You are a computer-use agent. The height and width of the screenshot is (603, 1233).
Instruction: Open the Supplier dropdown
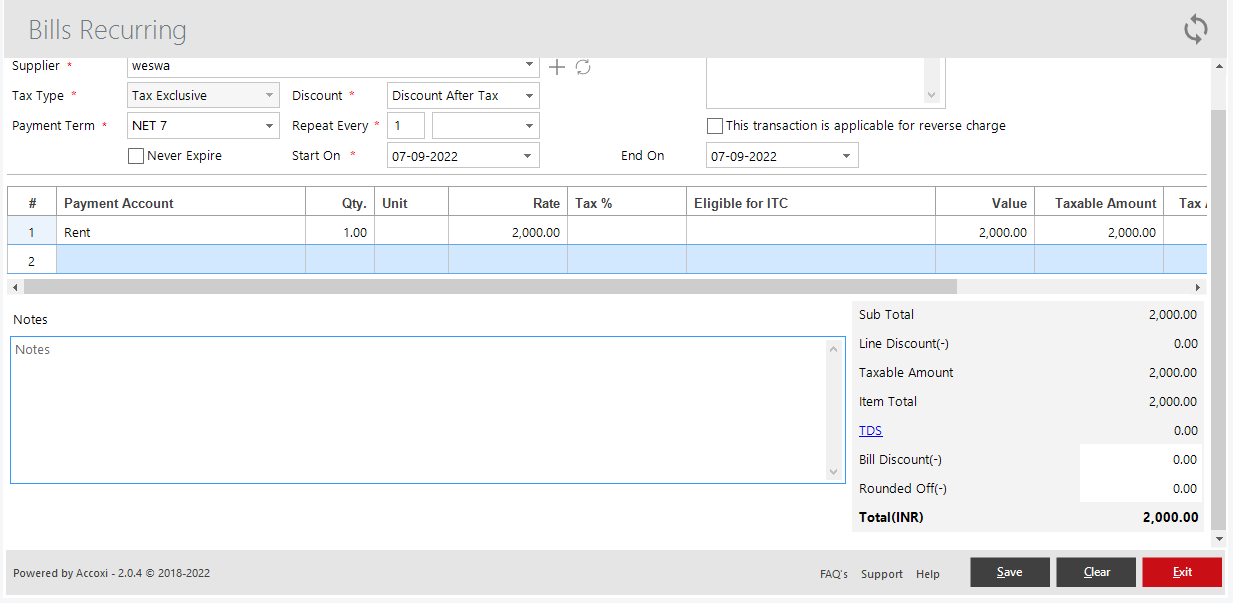[x=529, y=66]
